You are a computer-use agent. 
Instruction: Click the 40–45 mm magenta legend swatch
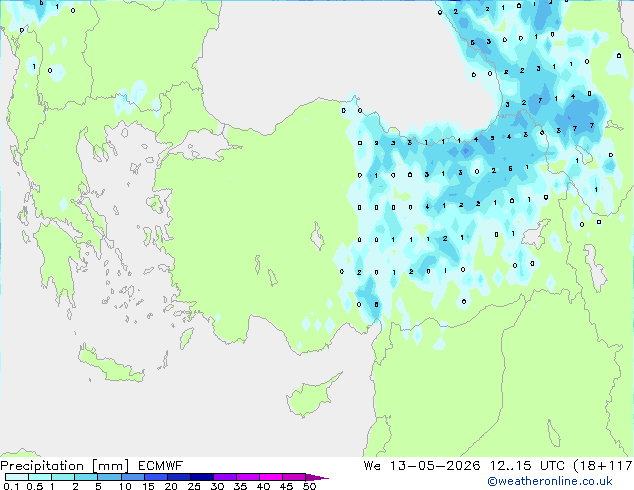coord(271,477)
